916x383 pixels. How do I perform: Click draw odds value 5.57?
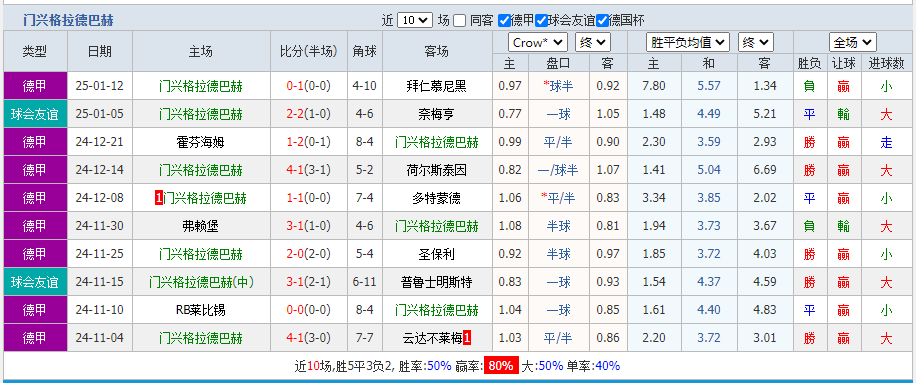coord(709,86)
